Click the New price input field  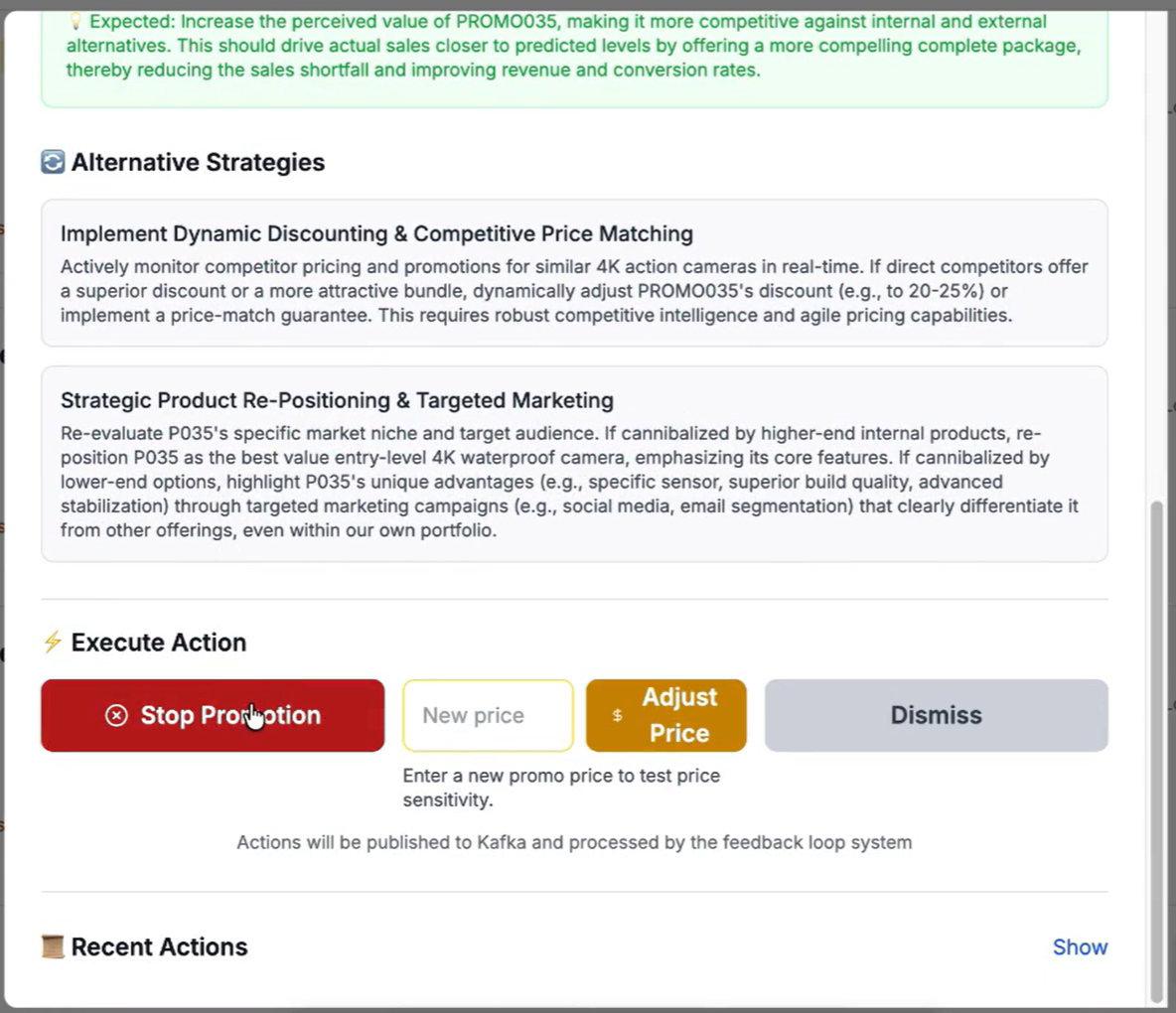point(488,714)
